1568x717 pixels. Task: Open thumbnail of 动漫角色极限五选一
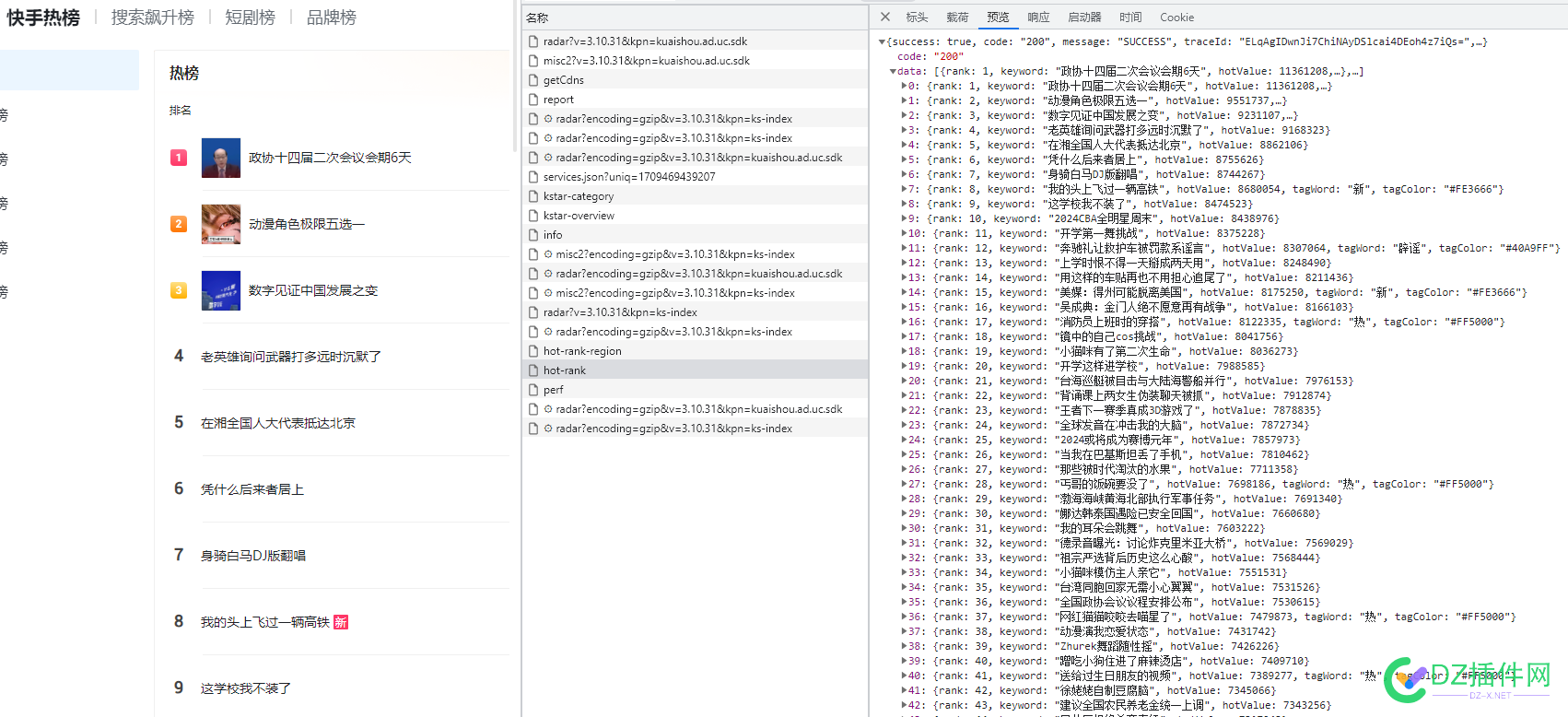click(x=221, y=224)
